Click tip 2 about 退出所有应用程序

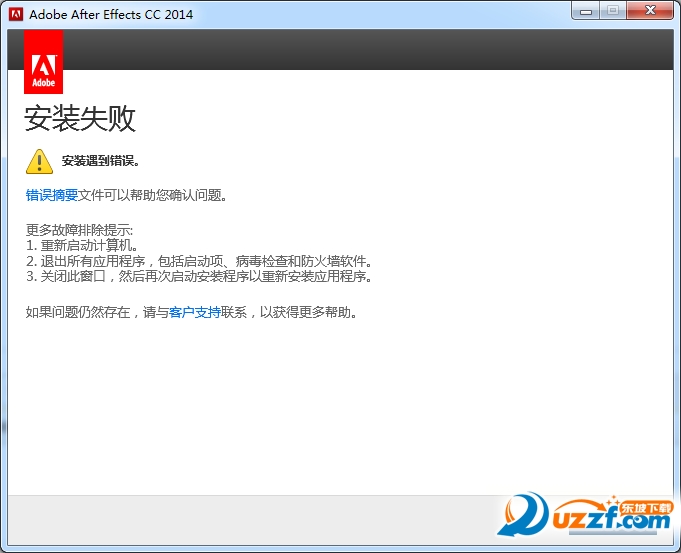click(199, 261)
